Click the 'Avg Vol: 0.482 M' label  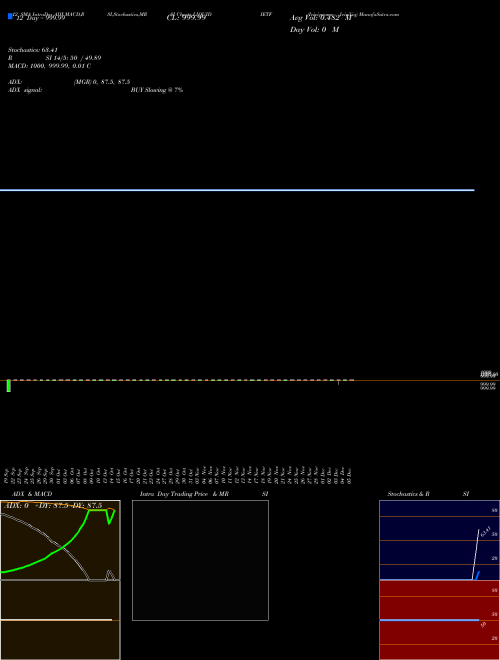[321, 18]
